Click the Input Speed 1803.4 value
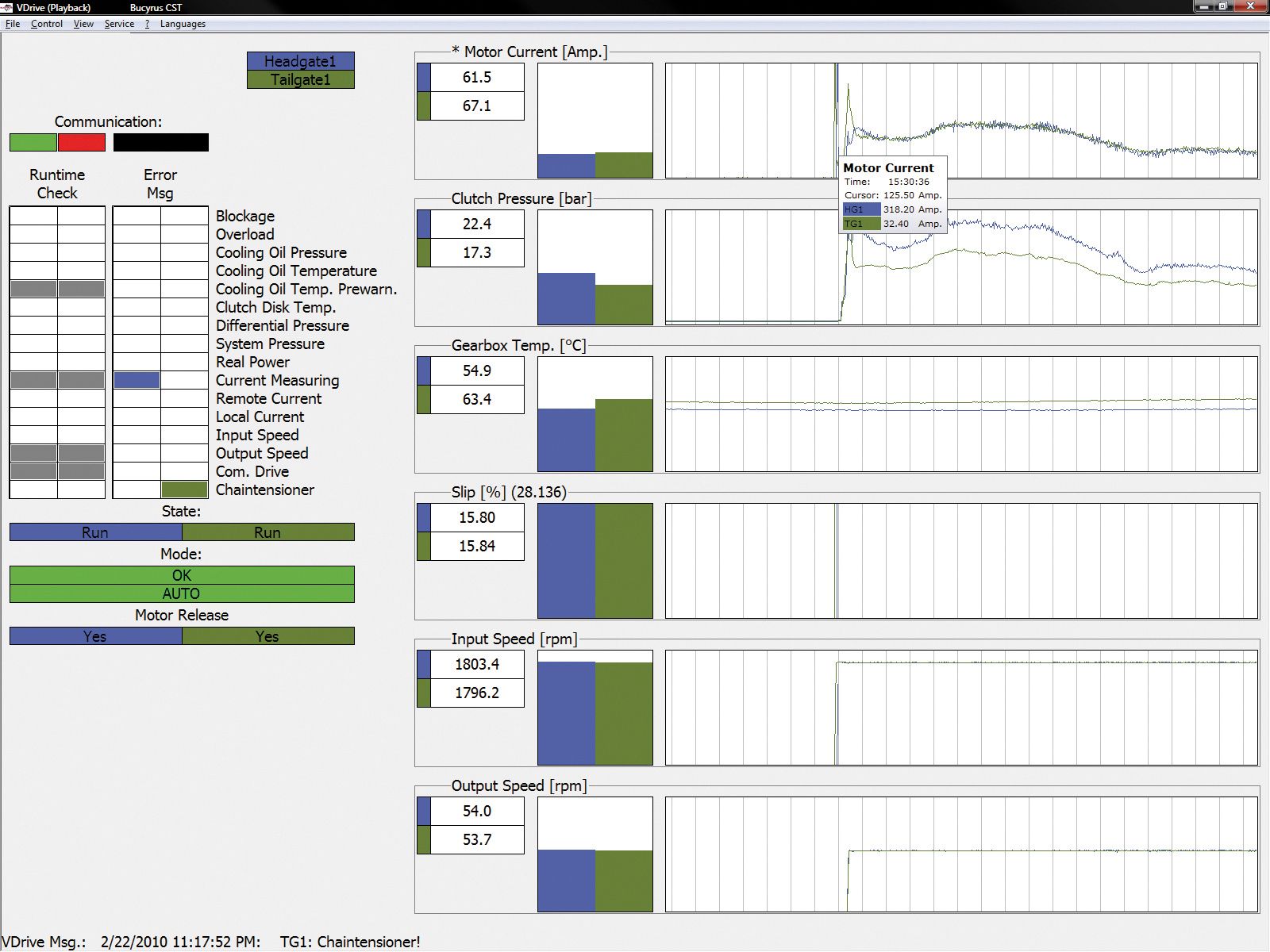Viewport: 1270px width, 952px height. coord(477,665)
